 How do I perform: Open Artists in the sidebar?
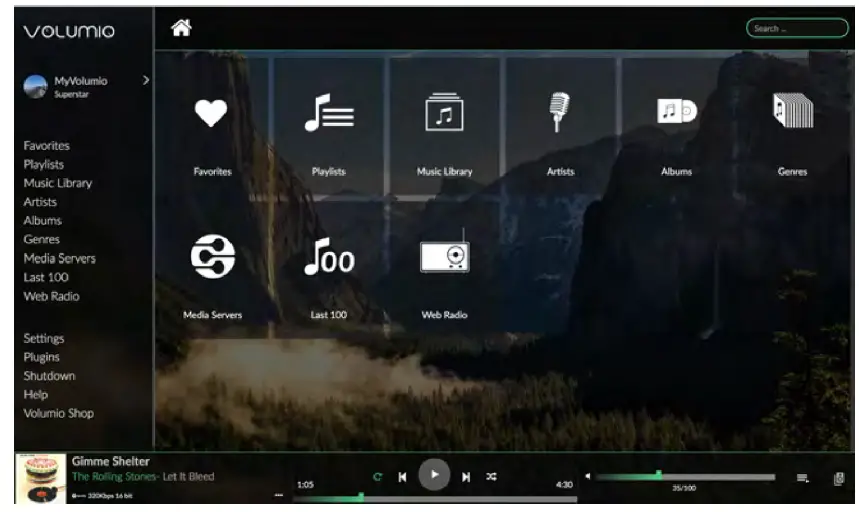pos(40,202)
